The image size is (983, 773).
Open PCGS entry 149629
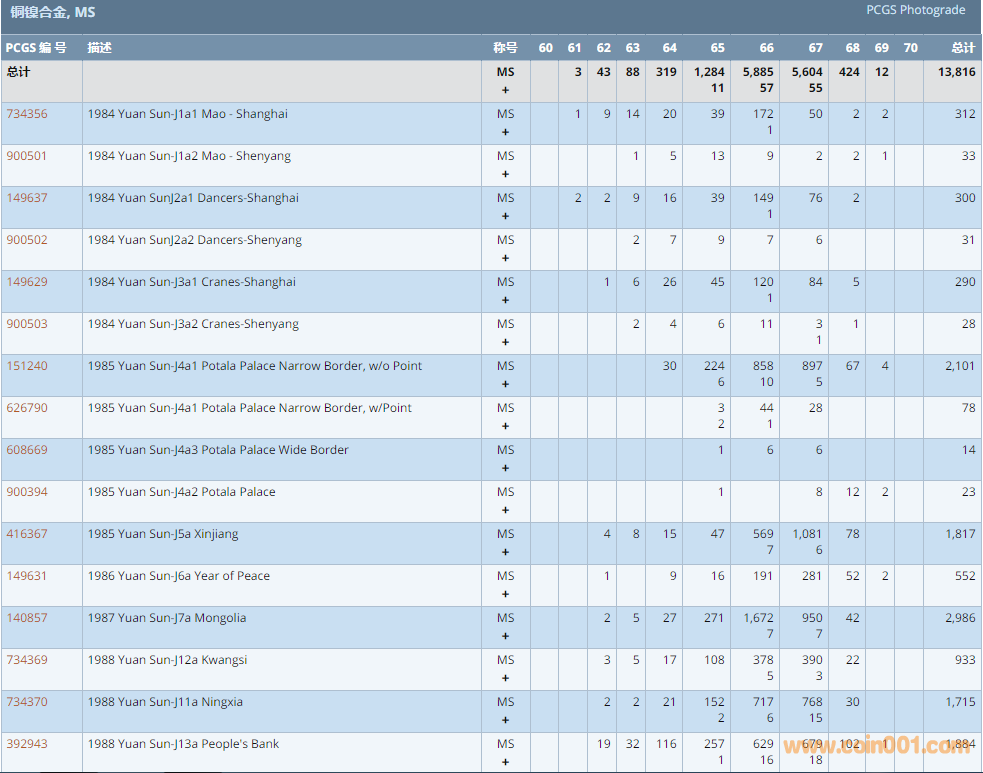tap(27, 282)
